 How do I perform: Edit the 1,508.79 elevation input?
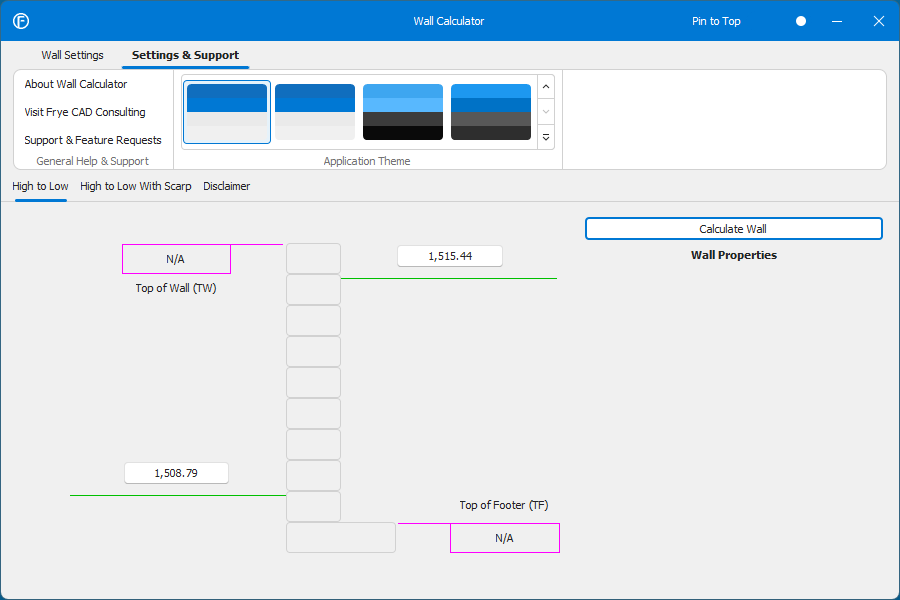coord(177,473)
